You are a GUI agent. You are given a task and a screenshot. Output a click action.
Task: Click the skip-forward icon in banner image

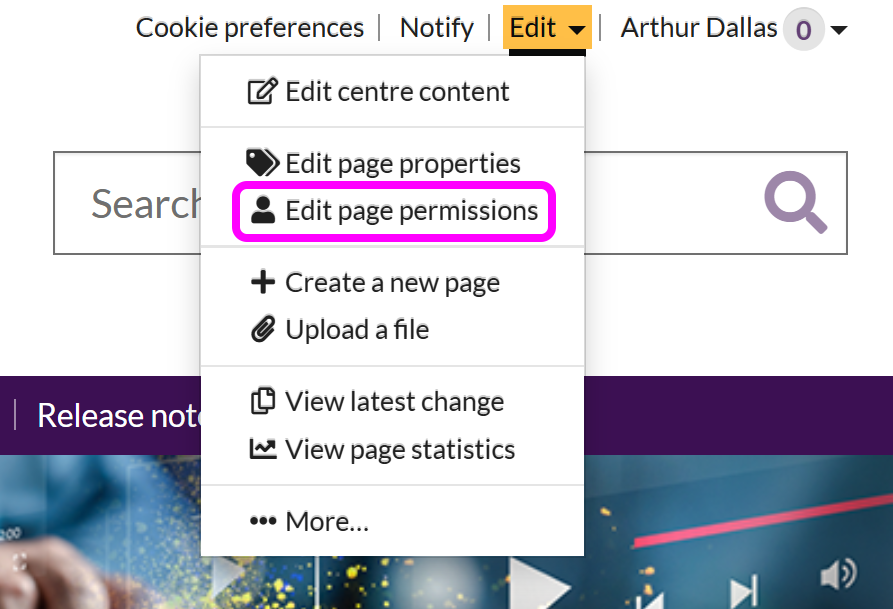tap(744, 592)
